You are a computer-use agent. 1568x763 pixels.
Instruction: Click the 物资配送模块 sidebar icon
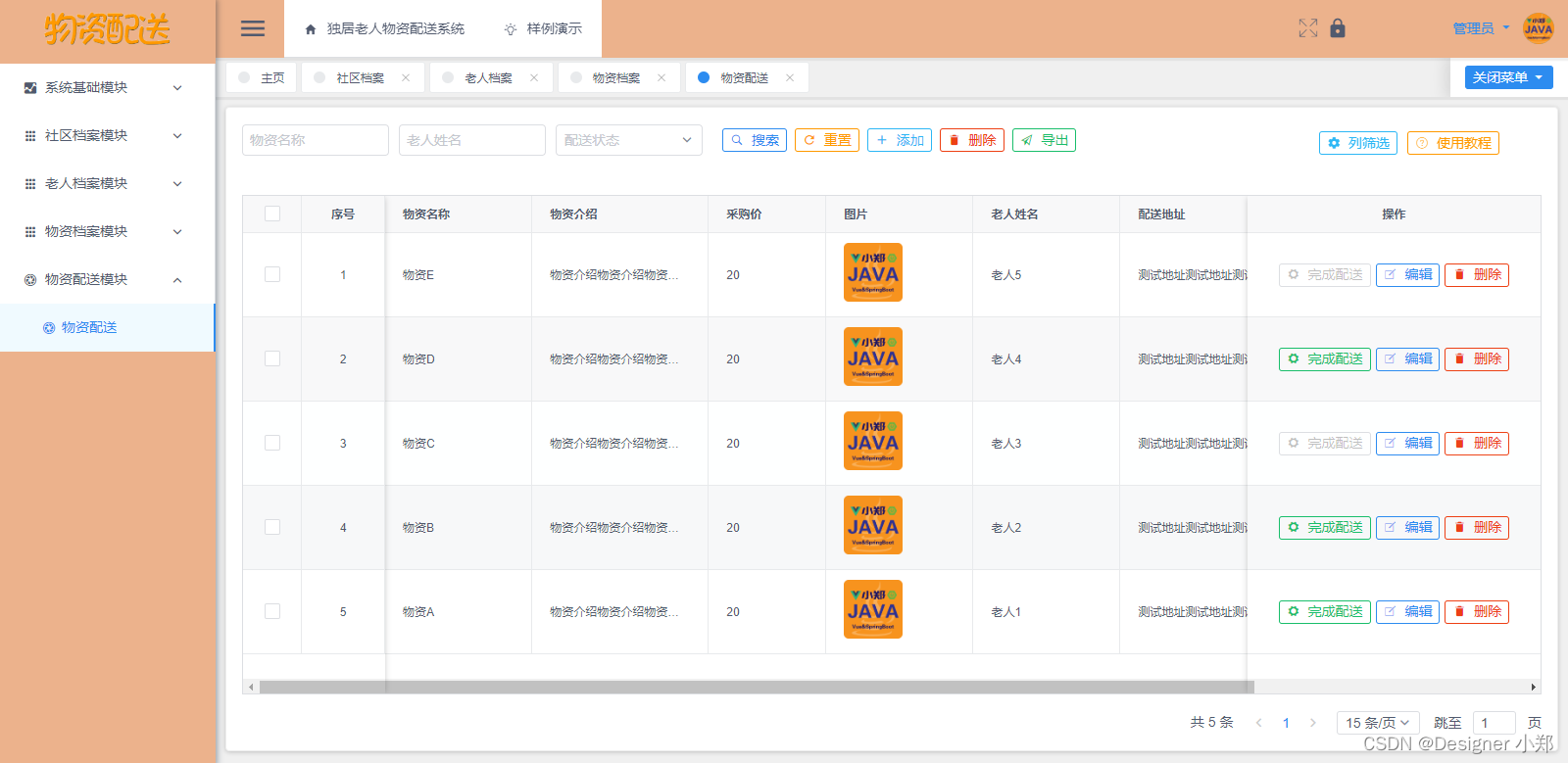point(30,280)
